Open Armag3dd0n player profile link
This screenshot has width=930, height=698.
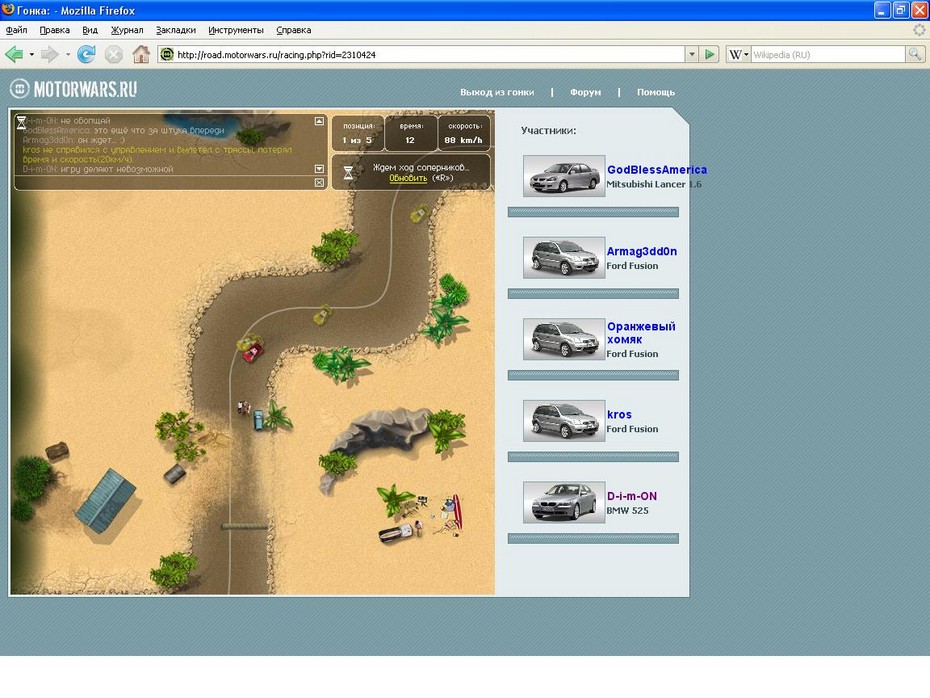click(642, 251)
